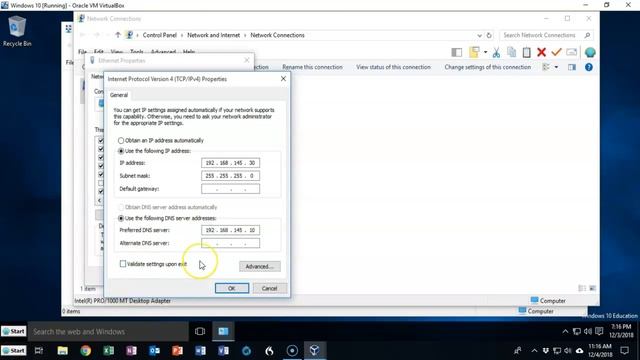Click View status of this connection
This screenshot has width=640, height=360.
coord(393,67)
